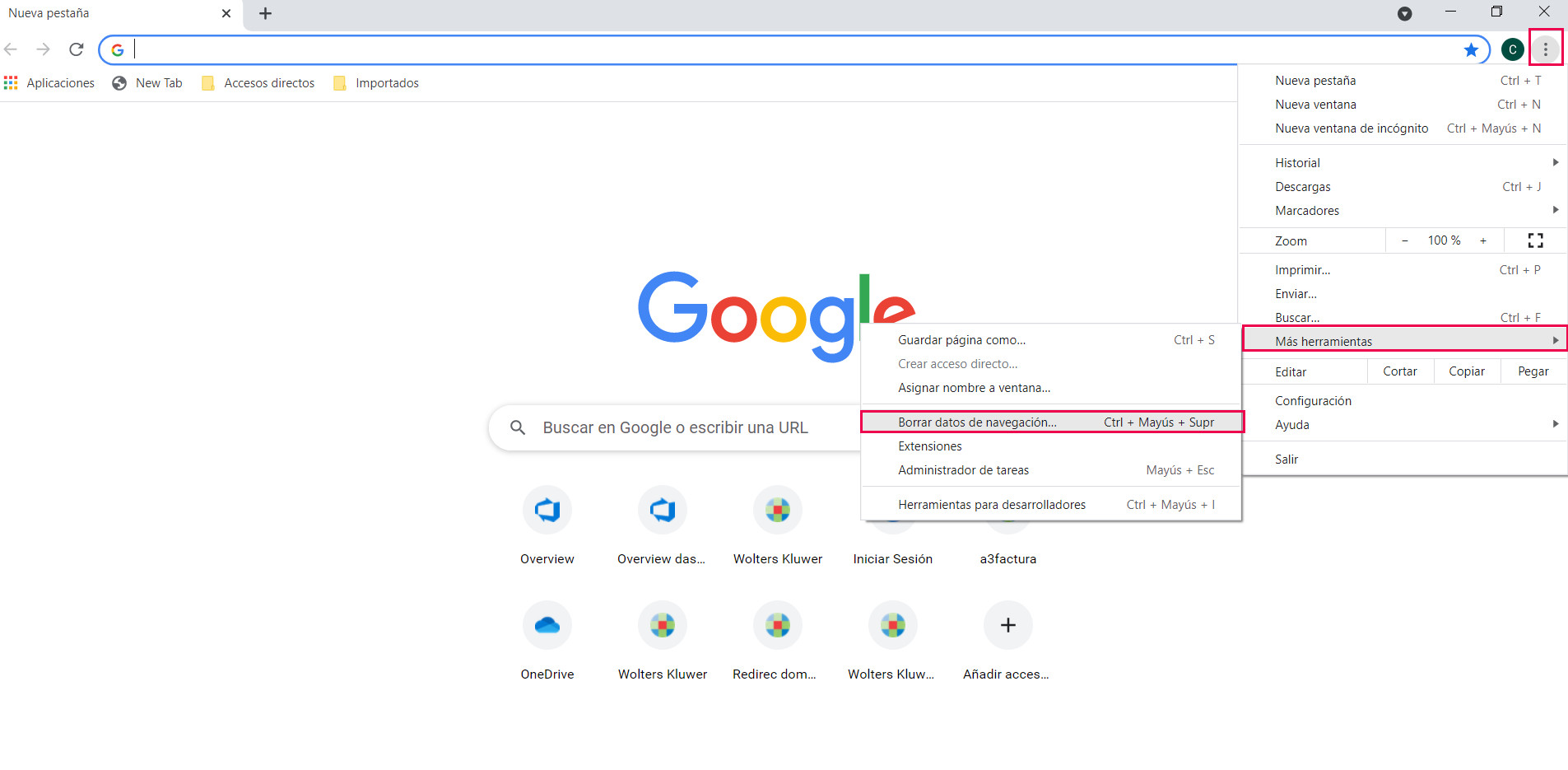Toggle fullscreen icon in Zoom row

[x=1535, y=240]
